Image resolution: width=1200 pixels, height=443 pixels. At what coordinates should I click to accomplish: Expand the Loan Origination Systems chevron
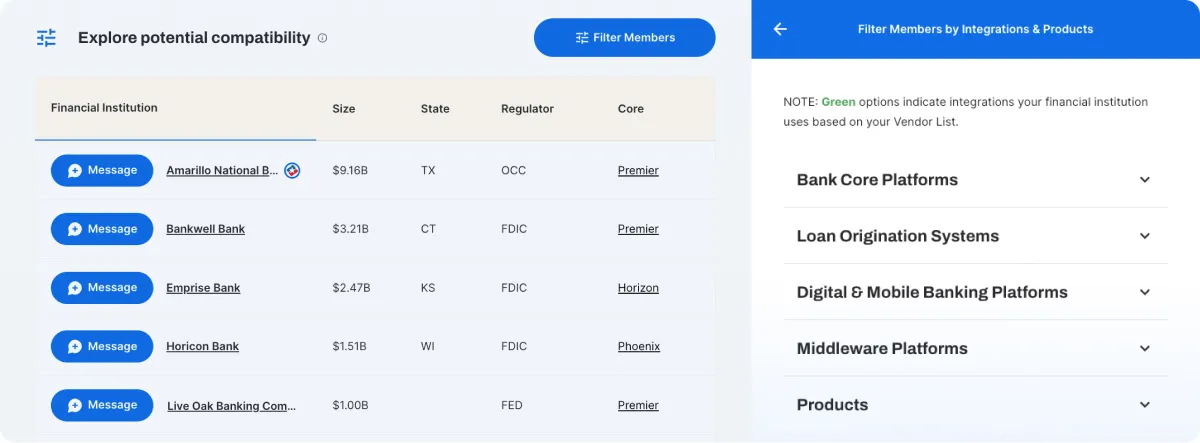click(1145, 236)
